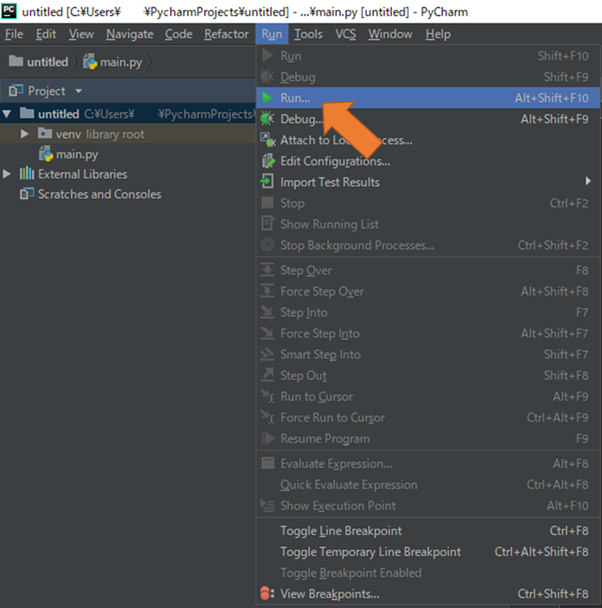
Task: Select View Breakpoints... entry
Action: [x=428, y=593]
